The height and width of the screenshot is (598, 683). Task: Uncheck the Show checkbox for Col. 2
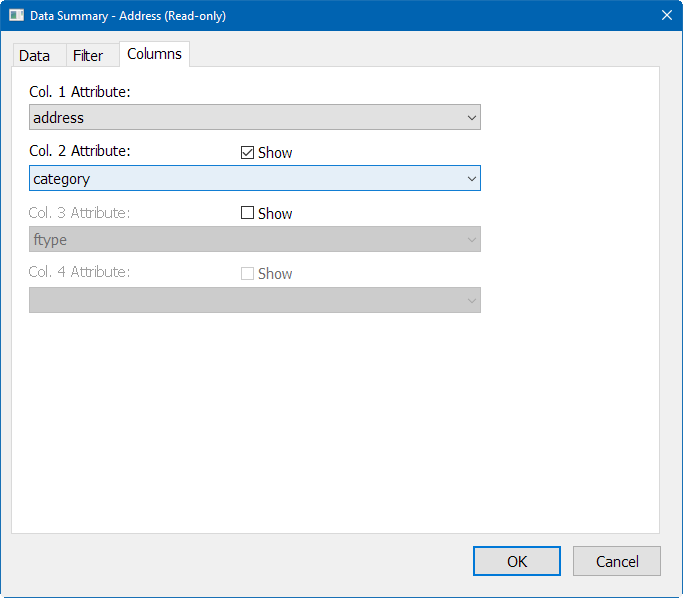click(x=248, y=153)
